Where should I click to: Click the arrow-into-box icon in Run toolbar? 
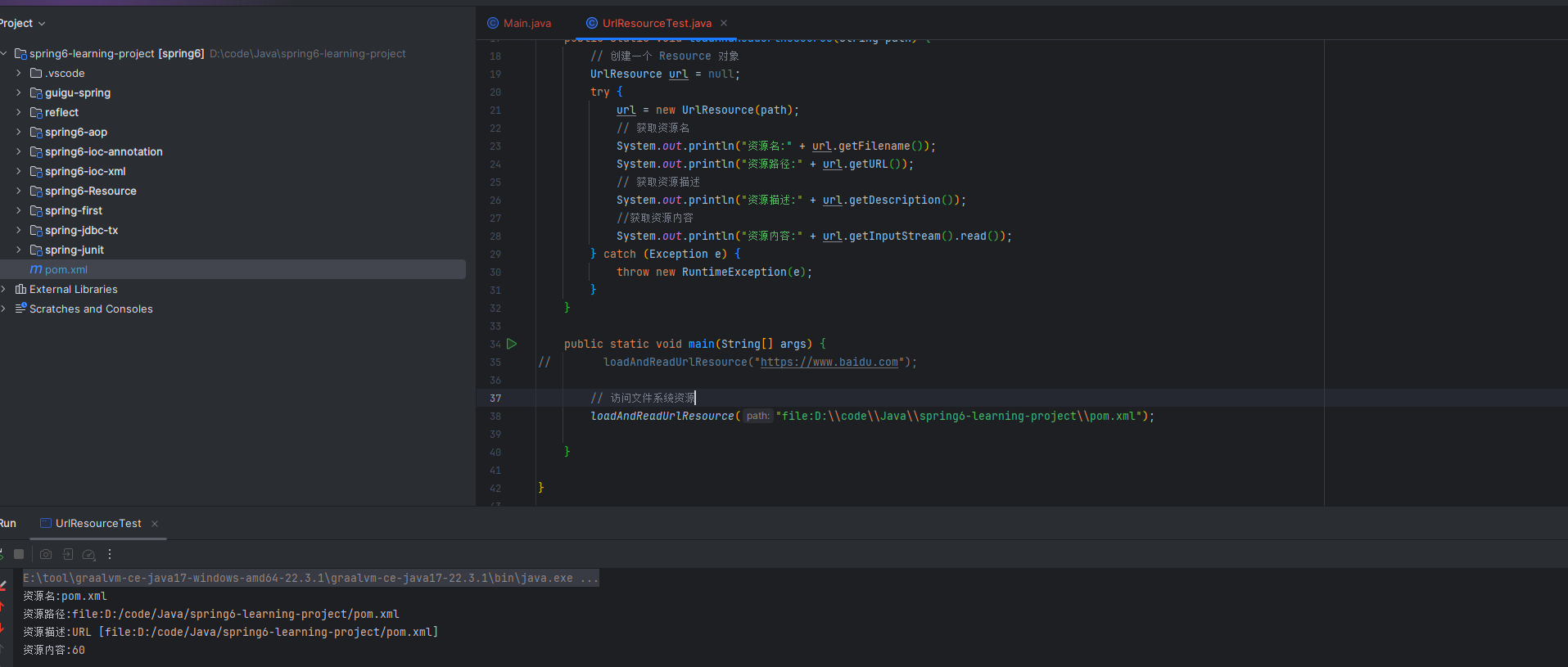point(68,554)
